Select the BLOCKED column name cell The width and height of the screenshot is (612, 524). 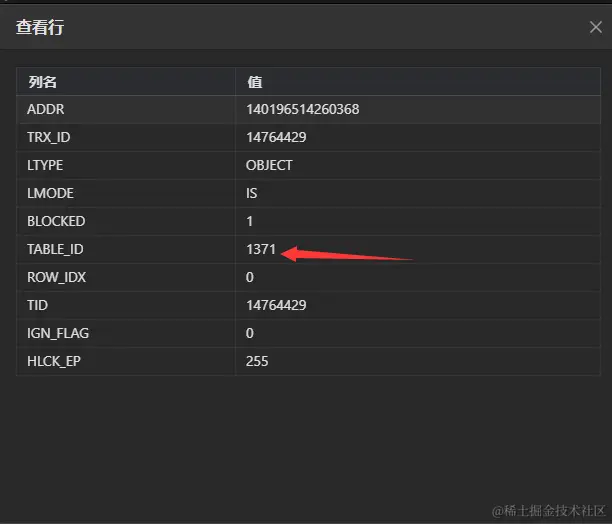[x=126, y=221]
